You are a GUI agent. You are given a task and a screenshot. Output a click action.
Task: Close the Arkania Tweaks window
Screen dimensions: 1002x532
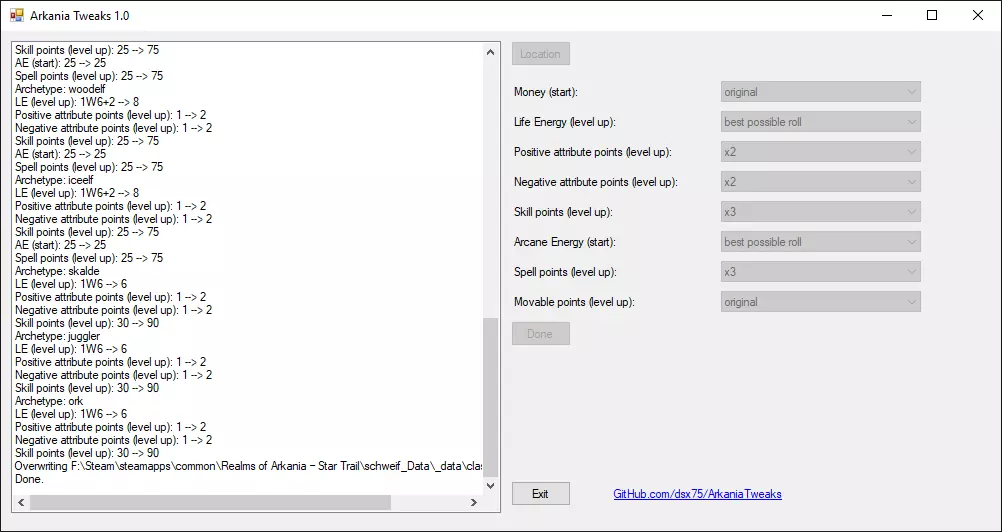(978, 15)
